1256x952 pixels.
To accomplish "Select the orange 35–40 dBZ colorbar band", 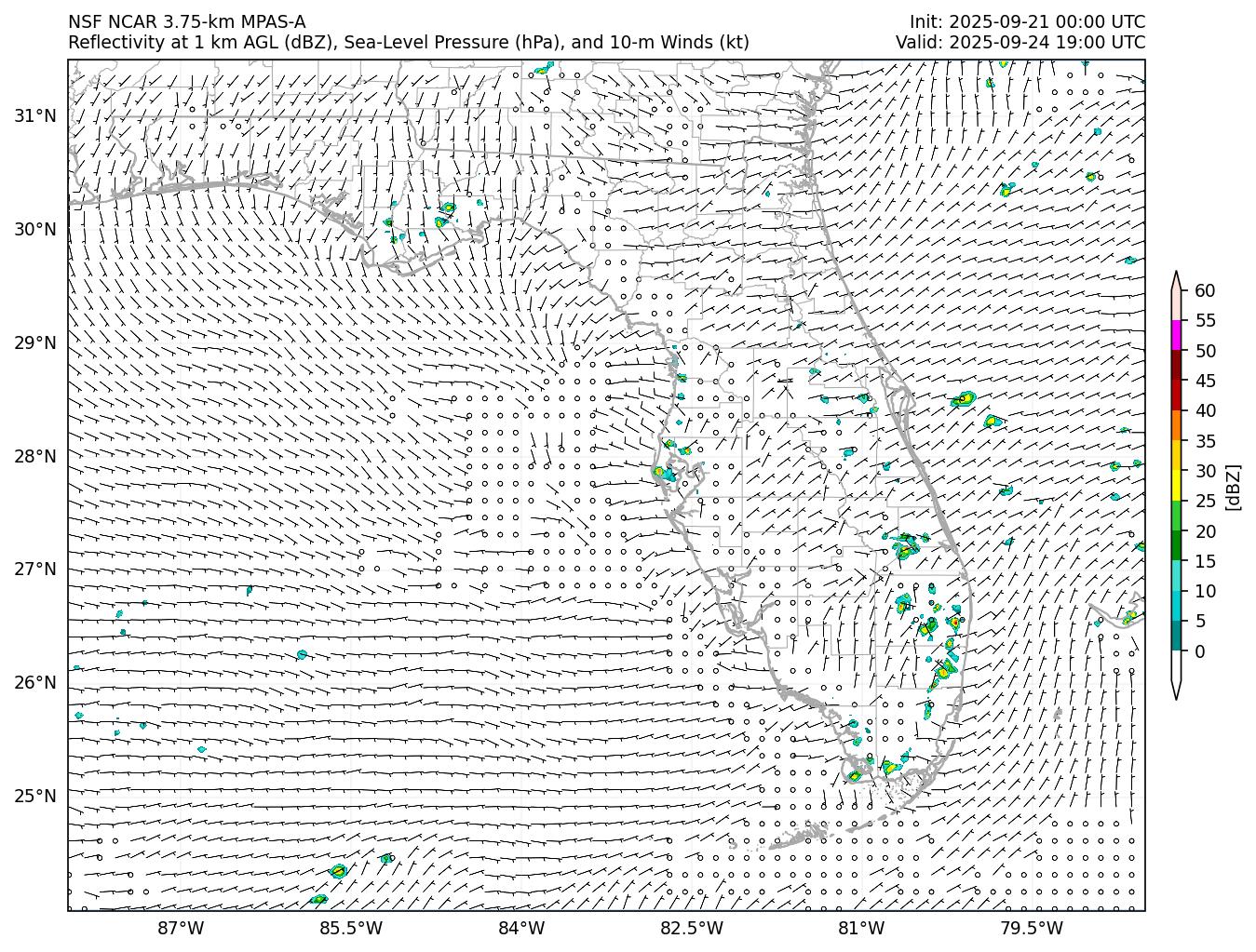I will click(1176, 425).
